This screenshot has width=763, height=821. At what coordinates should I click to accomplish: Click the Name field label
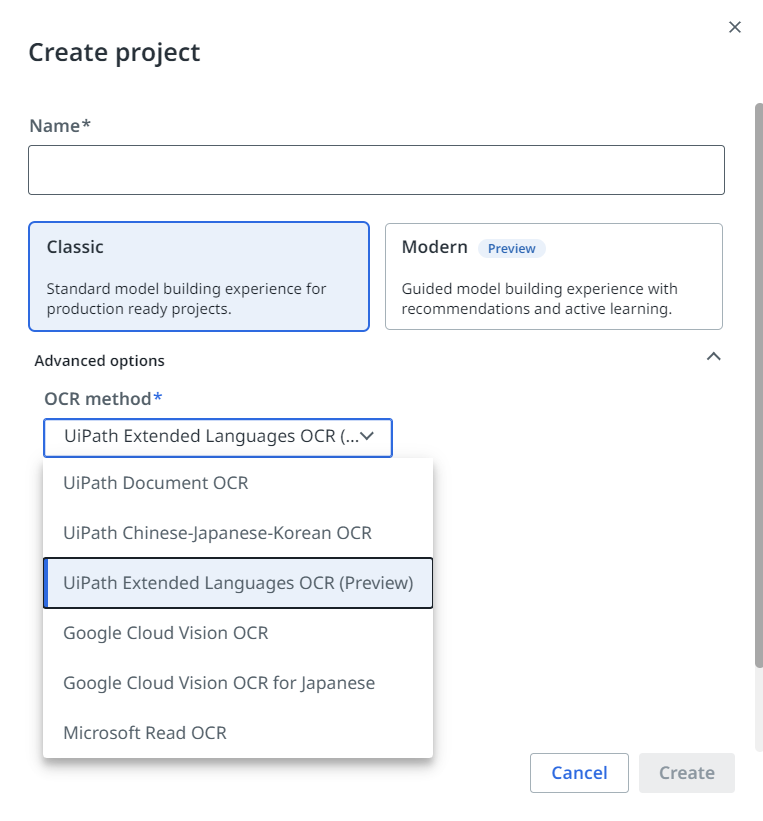[x=60, y=125]
